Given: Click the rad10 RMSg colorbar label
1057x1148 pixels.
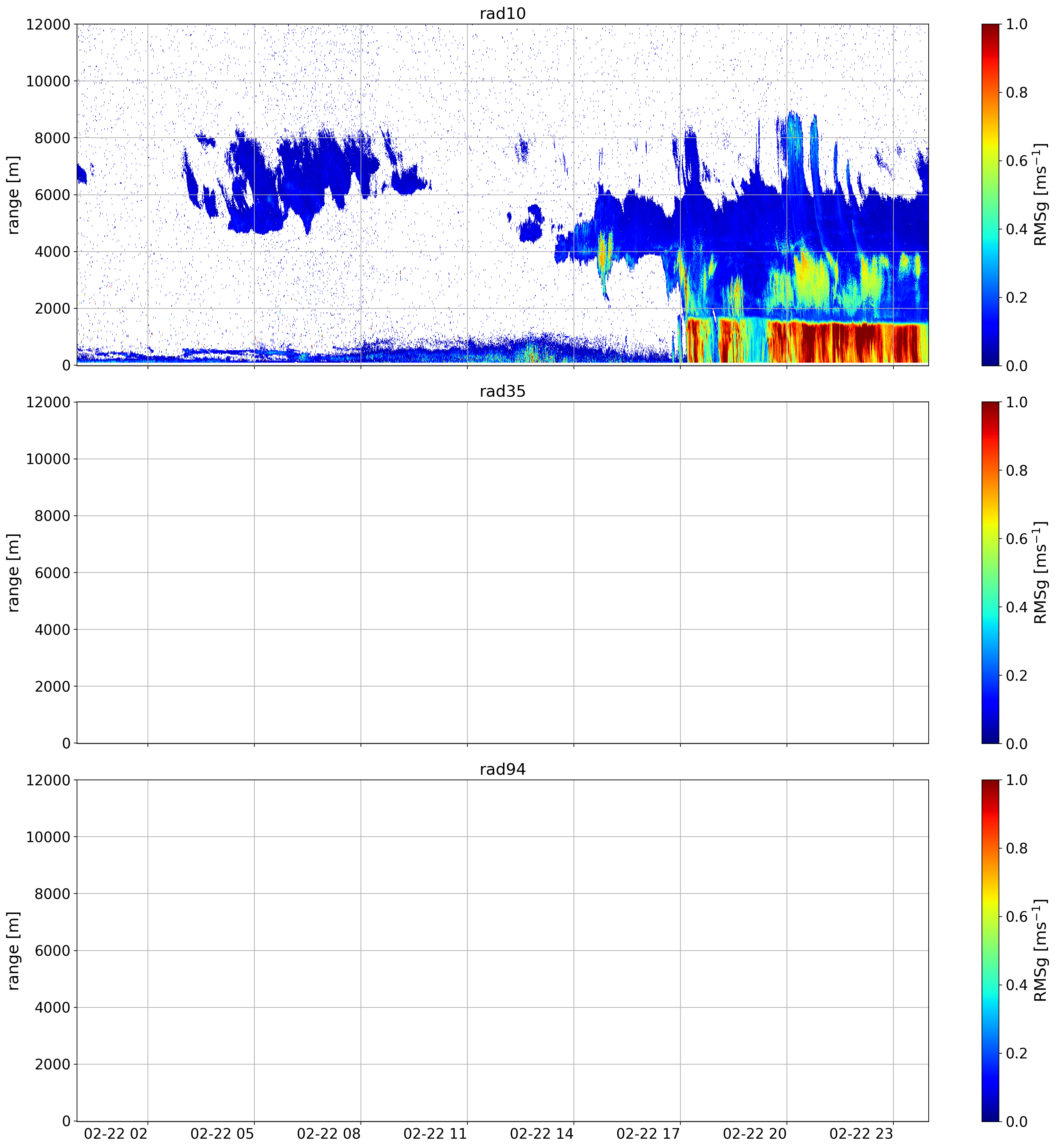Looking at the screenshot, I should (x=1040, y=194).
